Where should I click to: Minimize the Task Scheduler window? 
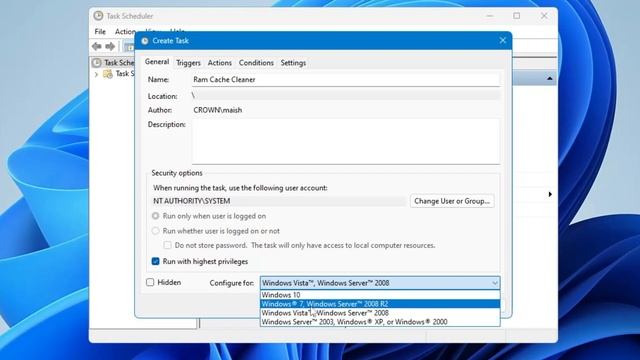(x=490, y=16)
